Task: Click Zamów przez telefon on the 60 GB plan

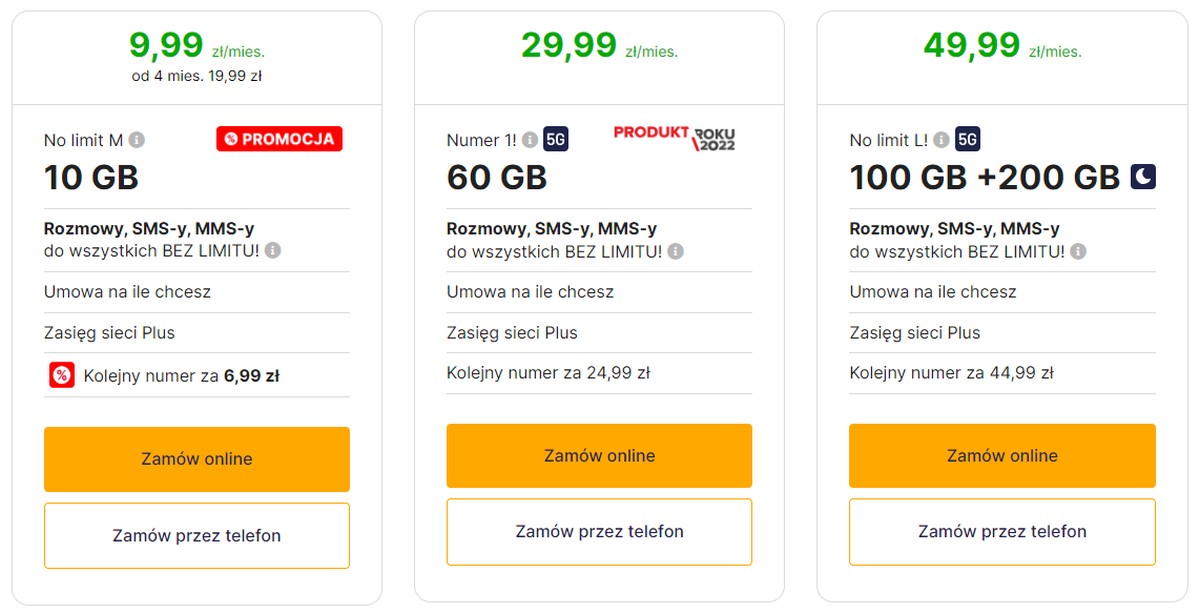Action: point(599,532)
